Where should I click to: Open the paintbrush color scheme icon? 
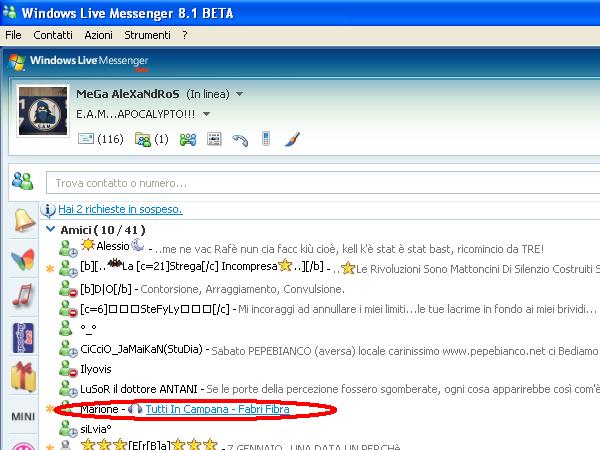(292, 139)
